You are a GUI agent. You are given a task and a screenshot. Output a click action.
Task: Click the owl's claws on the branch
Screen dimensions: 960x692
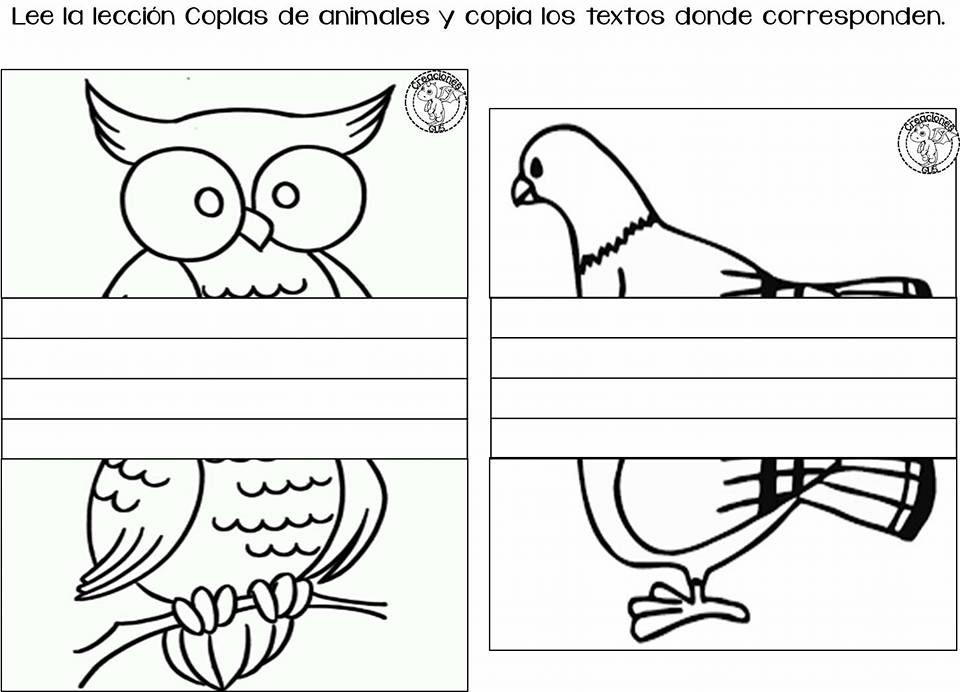[x=242, y=602]
